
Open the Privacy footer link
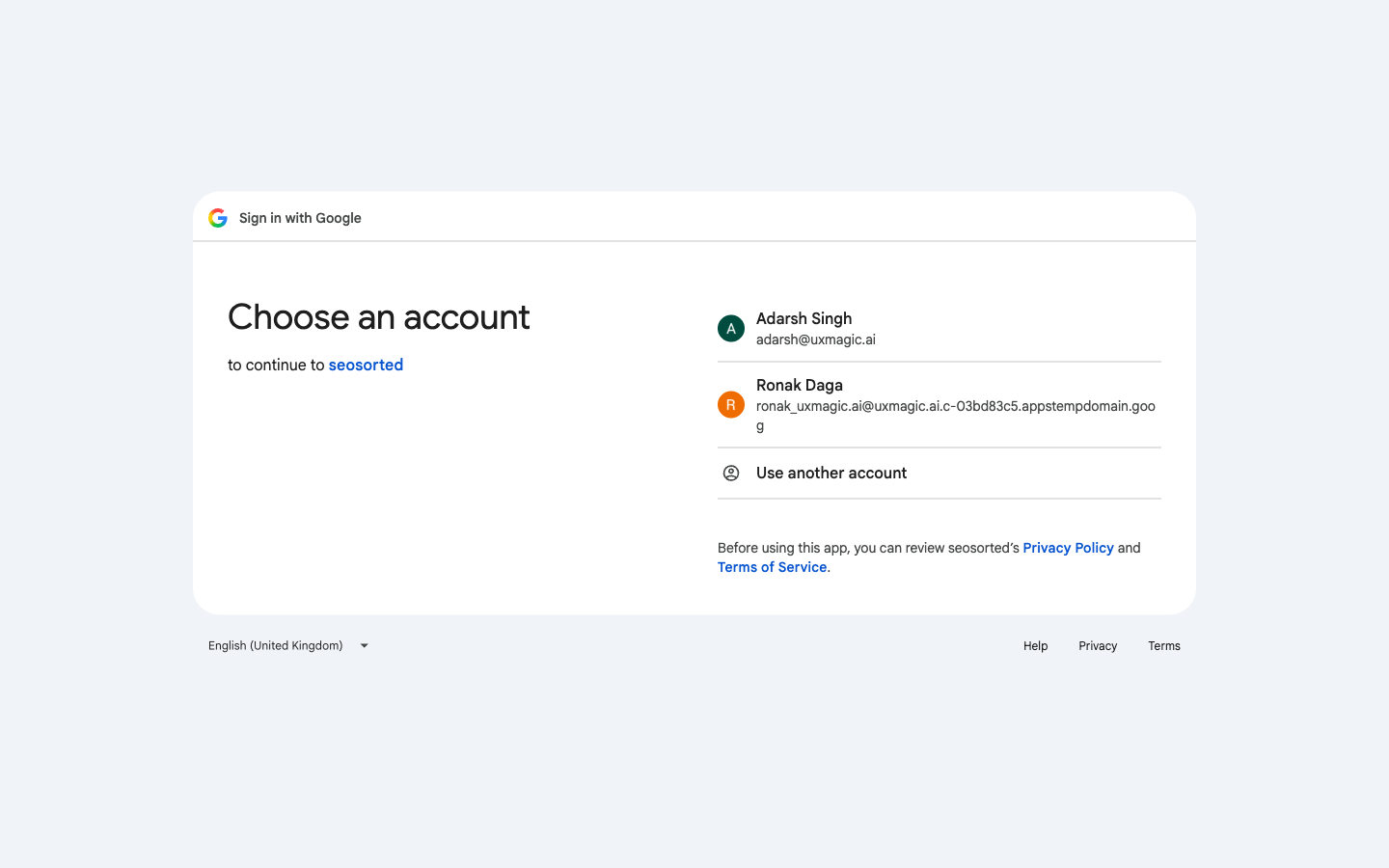tap(1098, 646)
